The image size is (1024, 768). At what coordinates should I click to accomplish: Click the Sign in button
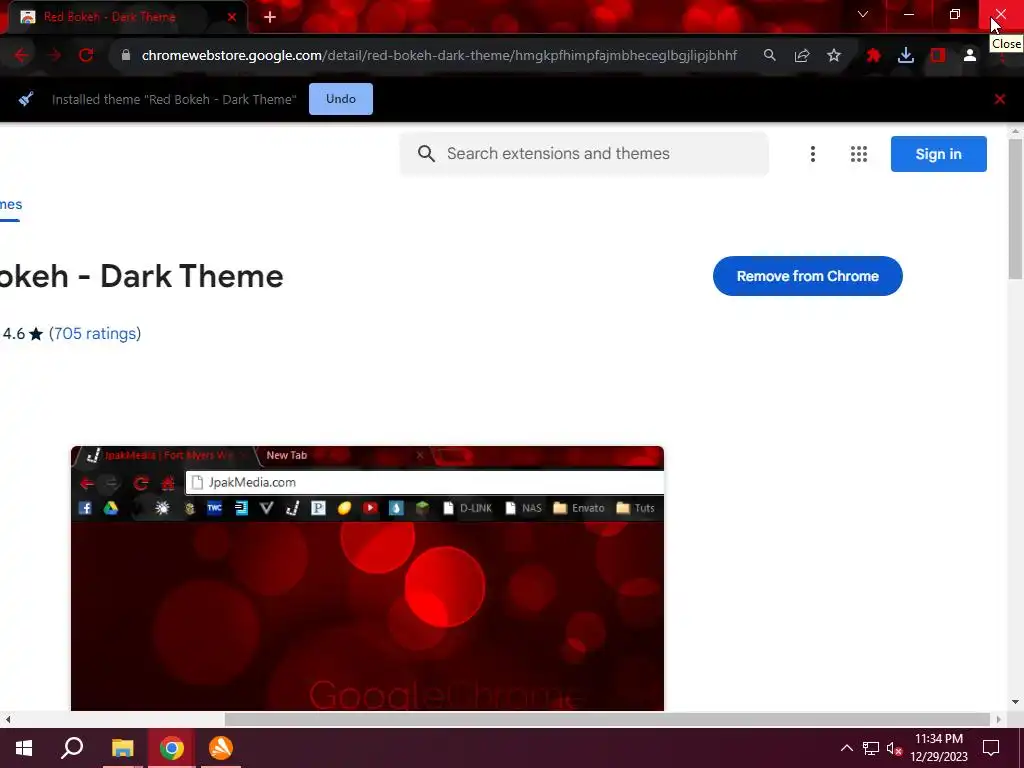click(938, 154)
